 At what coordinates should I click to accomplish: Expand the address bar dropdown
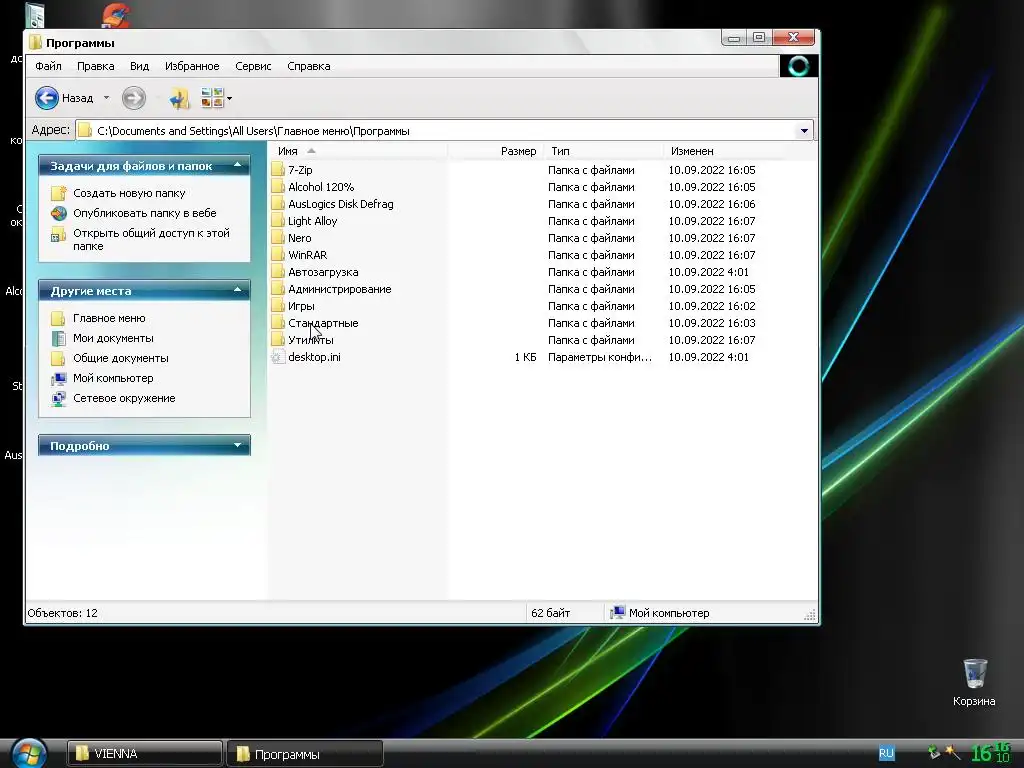pos(805,131)
